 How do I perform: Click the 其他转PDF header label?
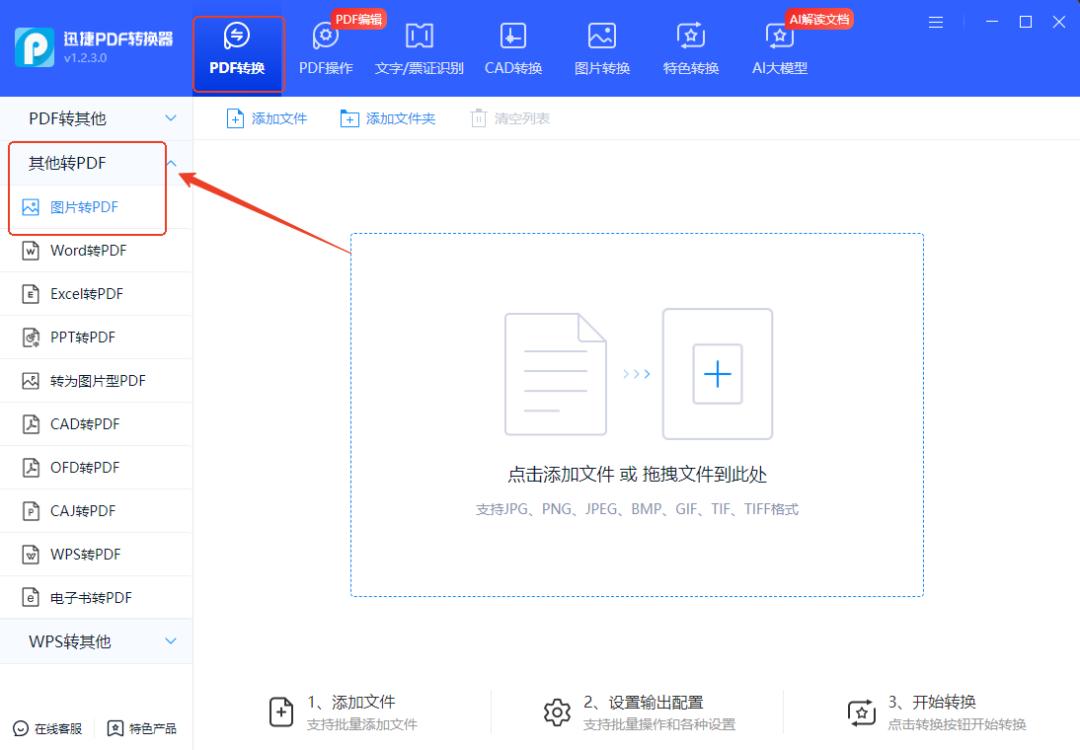[x=68, y=163]
